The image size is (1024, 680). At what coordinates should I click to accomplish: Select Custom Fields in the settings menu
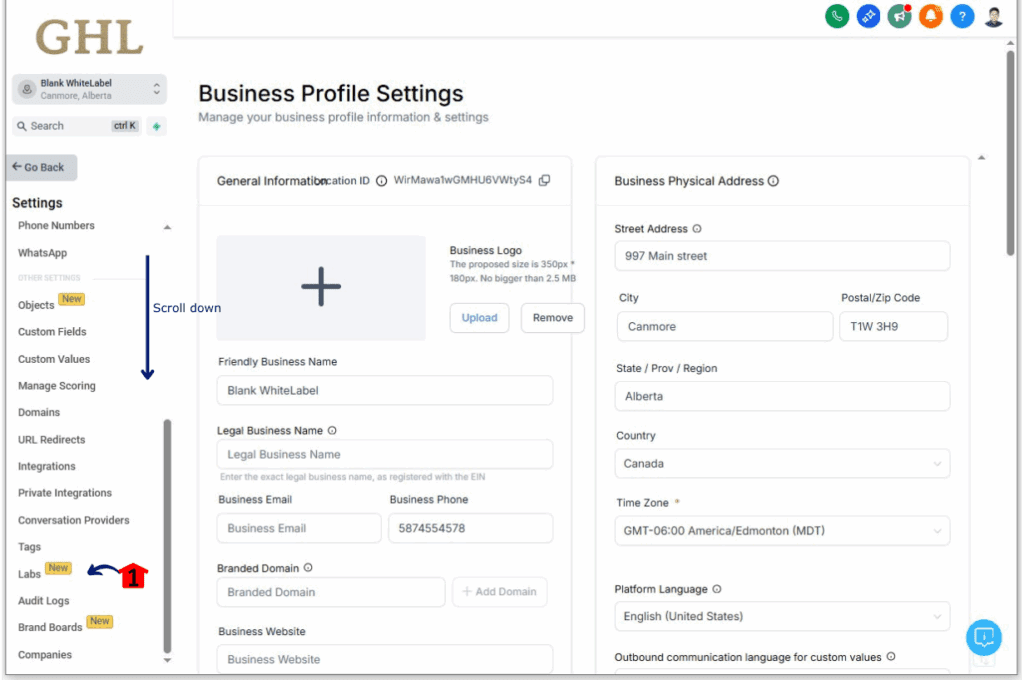pyautogui.click(x=52, y=332)
